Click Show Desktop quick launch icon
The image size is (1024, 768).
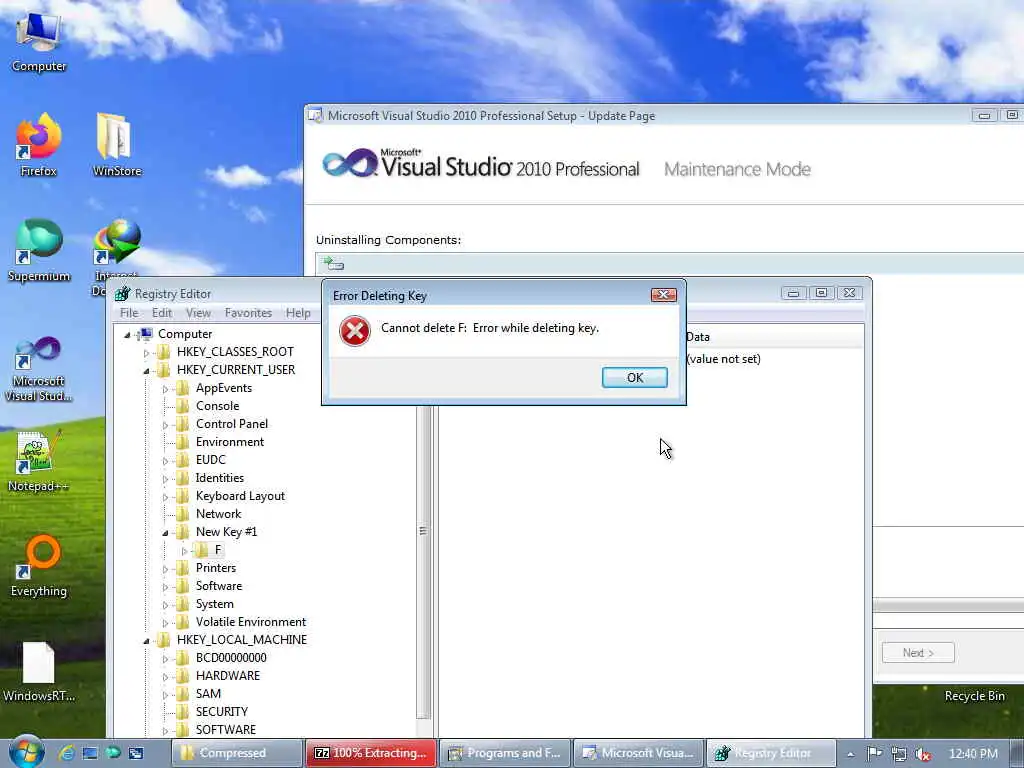pyautogui.click(x=90, y=753)
